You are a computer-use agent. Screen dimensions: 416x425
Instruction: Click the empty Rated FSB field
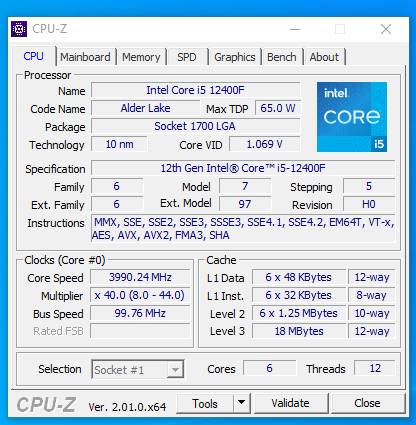140,331
